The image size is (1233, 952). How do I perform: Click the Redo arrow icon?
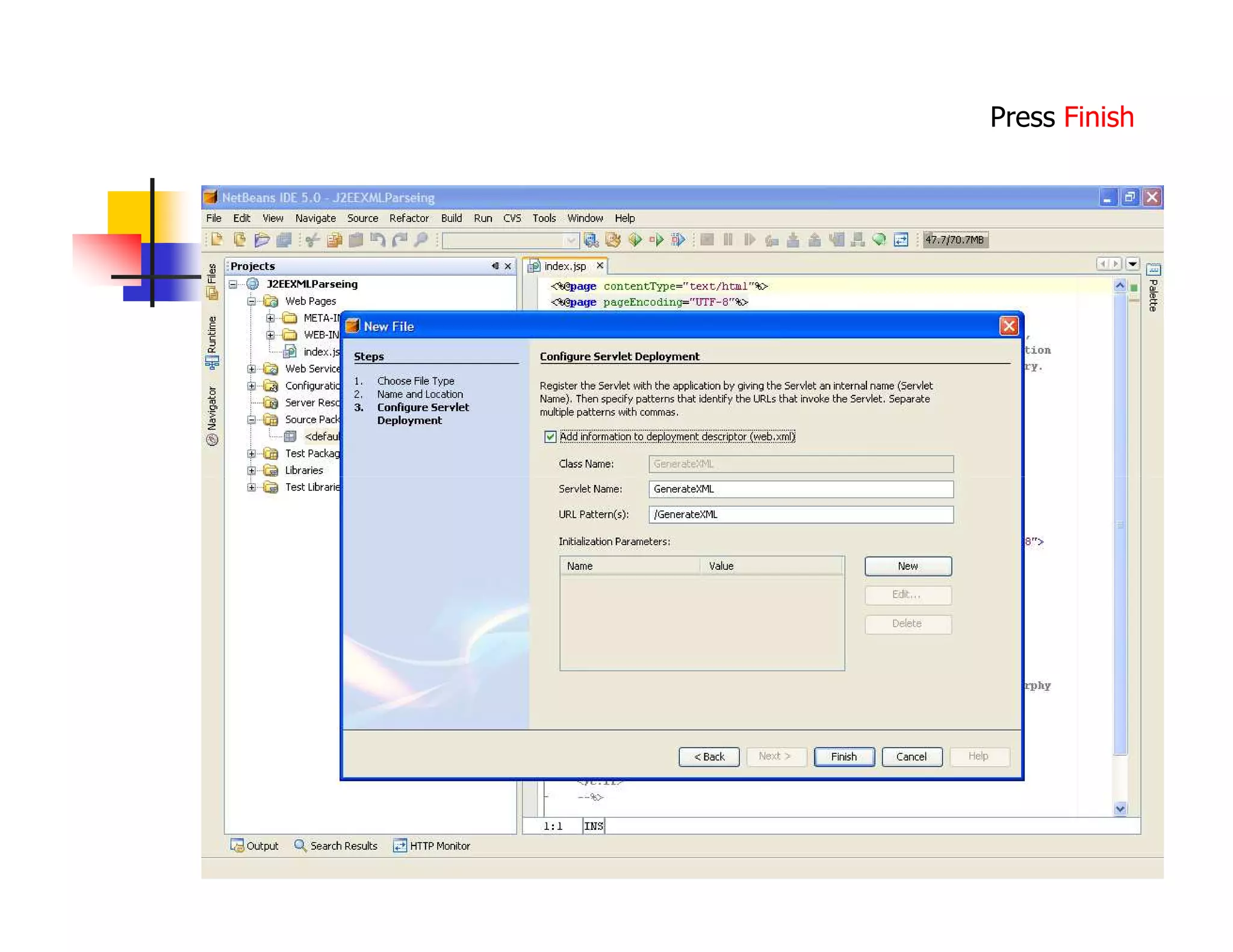click(x=399, y=240)
